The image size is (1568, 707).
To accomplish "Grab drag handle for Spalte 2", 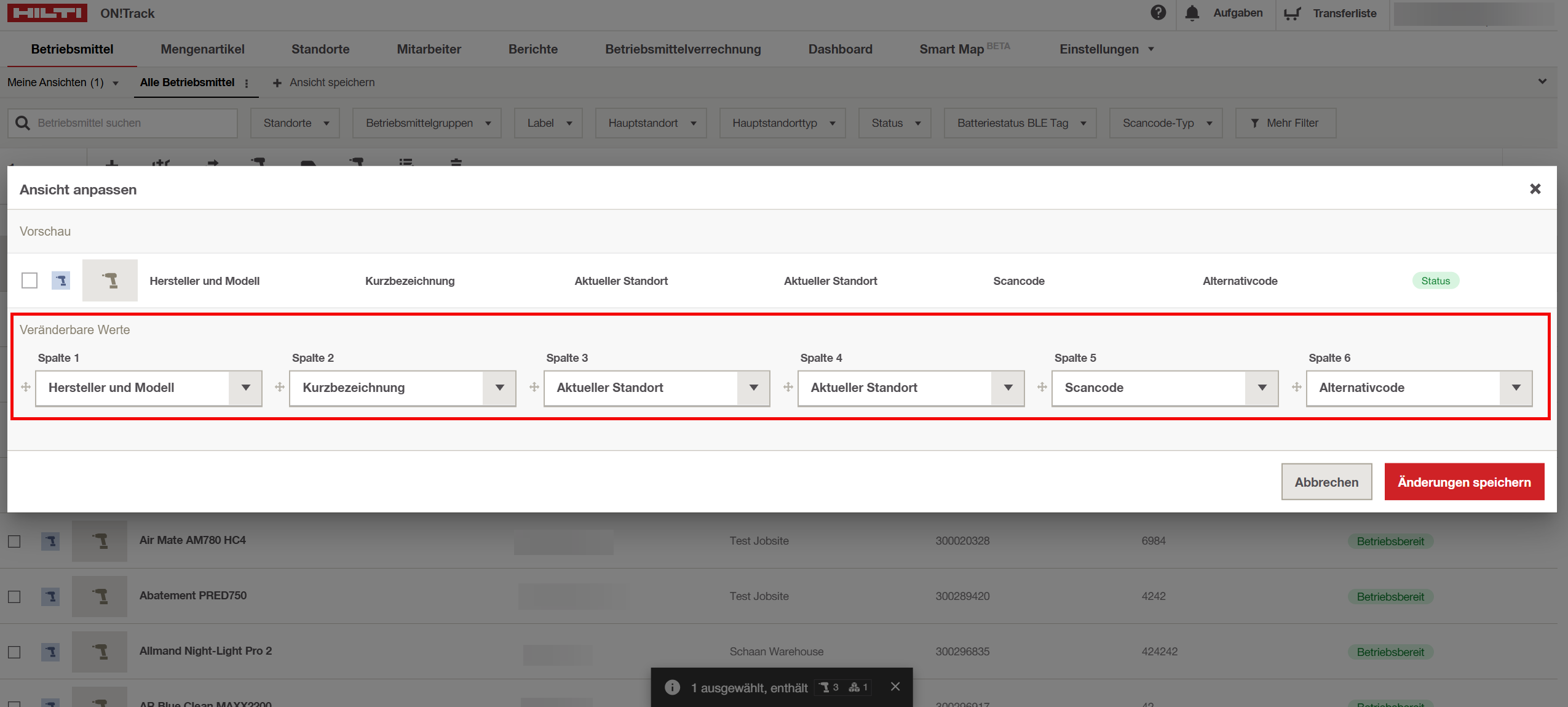I will click(x=280, y=387).
